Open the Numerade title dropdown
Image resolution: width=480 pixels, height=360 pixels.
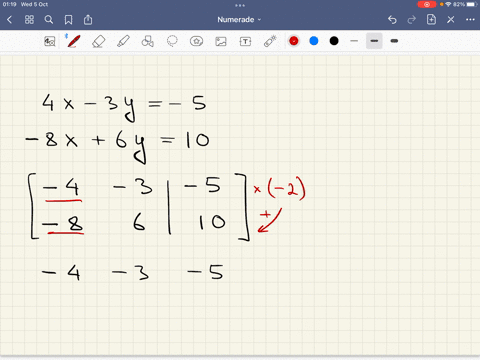(239, 20)
